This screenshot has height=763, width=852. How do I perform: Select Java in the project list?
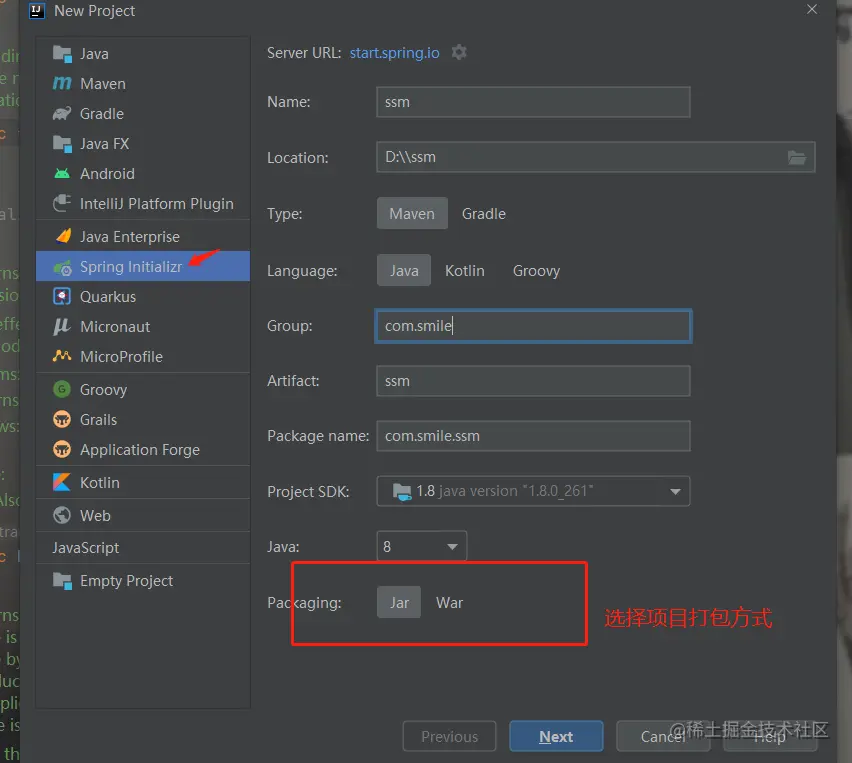point(143,54)
